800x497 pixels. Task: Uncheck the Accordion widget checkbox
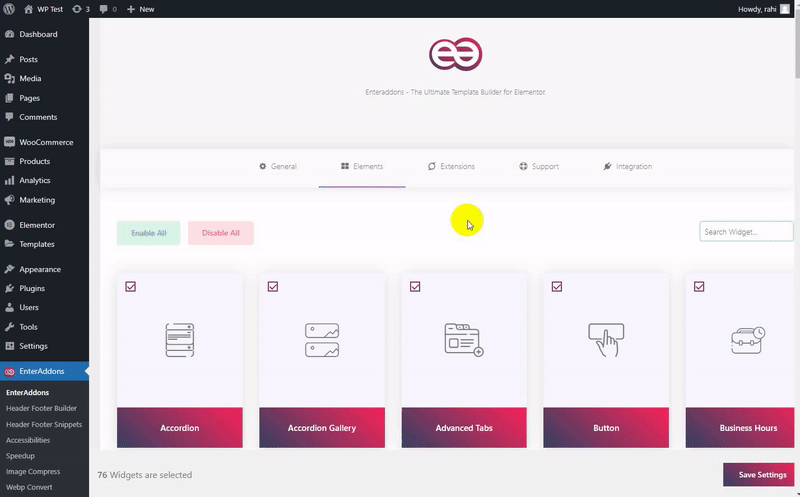[x=131, y=287]
